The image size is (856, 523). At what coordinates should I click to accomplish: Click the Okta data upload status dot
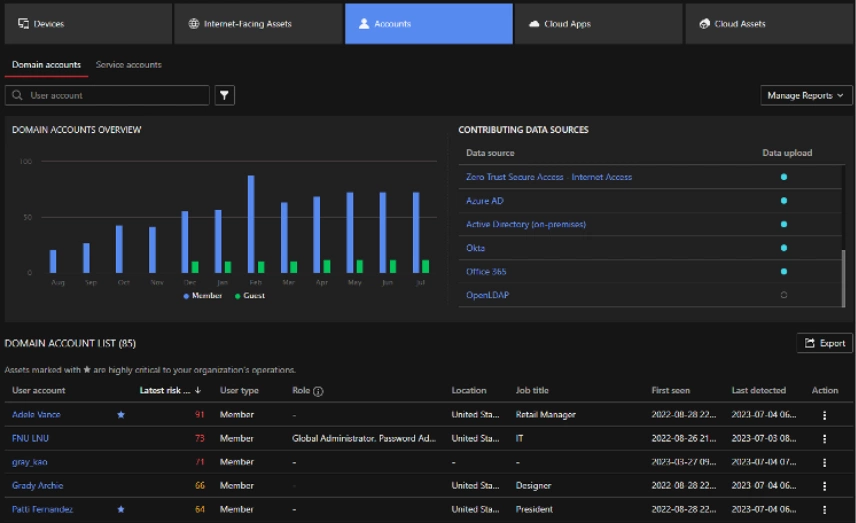[x=784, y=248]
